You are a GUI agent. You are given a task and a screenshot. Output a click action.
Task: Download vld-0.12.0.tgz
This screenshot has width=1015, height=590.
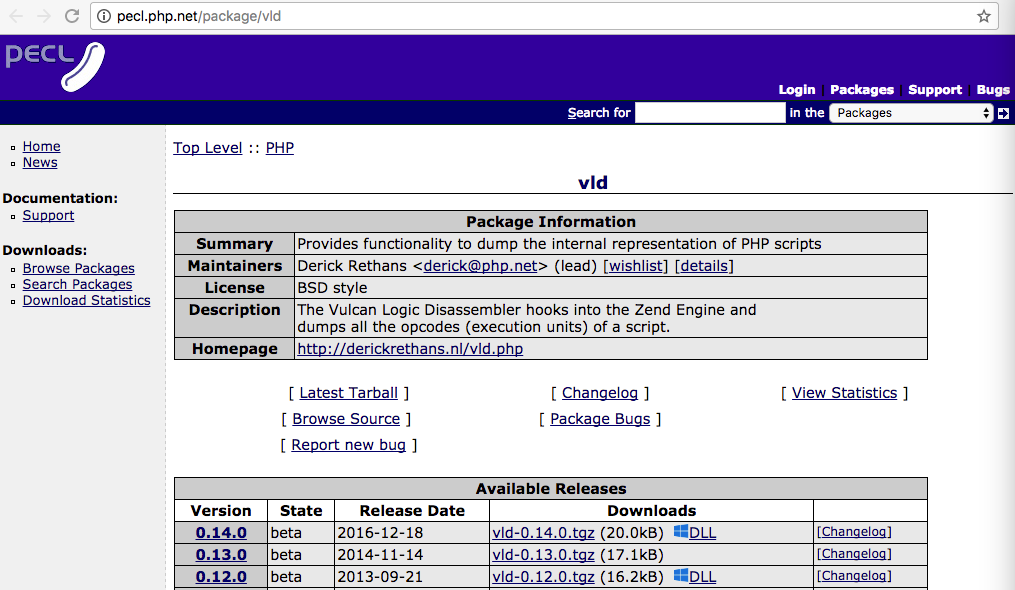[x=543, y=577]
